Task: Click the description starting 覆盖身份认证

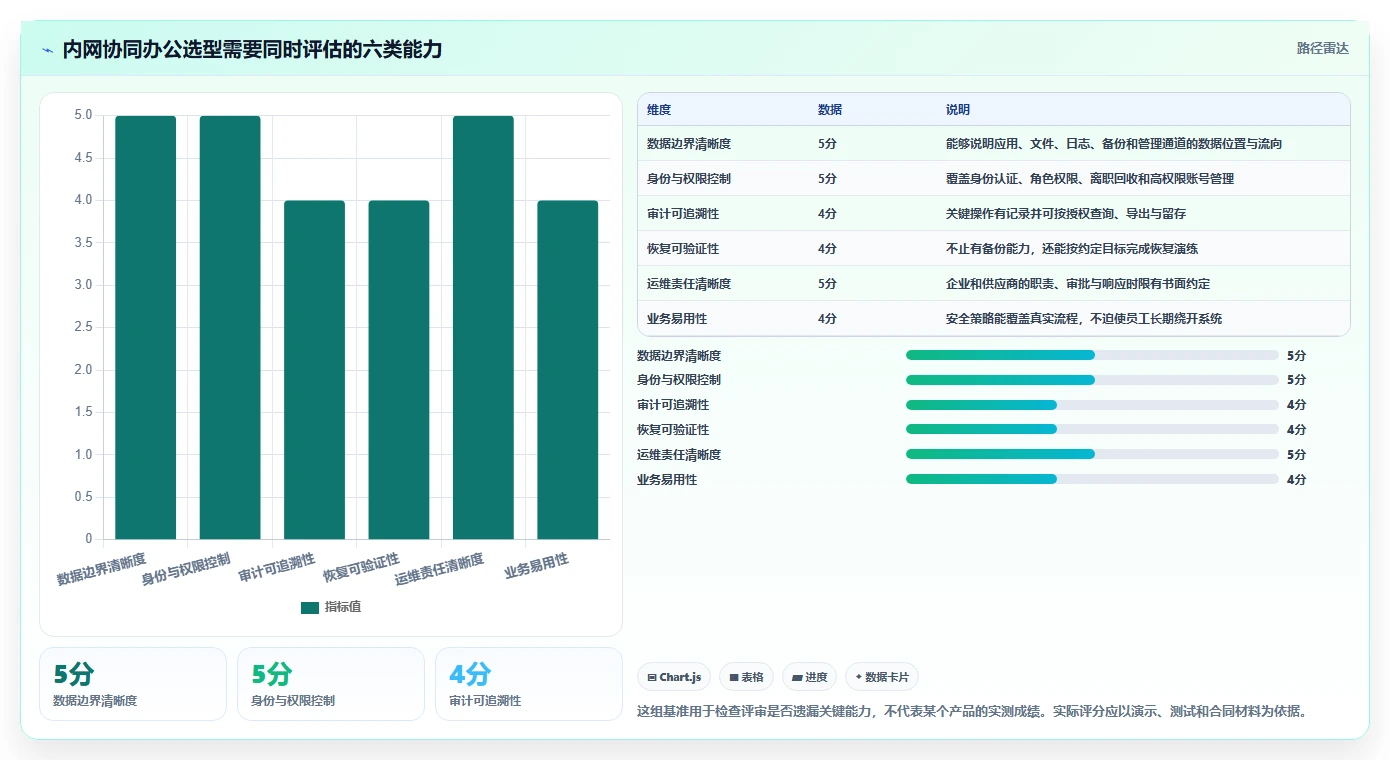Action: 1090,179
